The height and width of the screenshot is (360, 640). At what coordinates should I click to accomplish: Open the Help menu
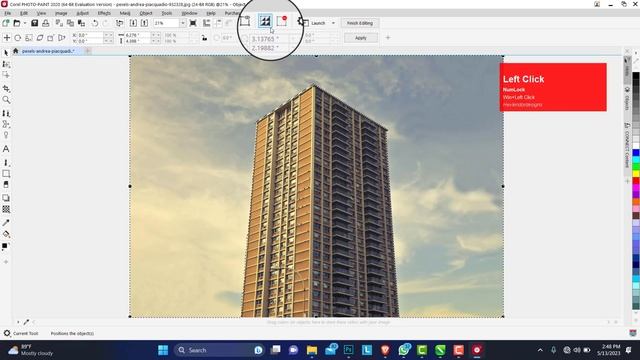(x=211, y=13)
